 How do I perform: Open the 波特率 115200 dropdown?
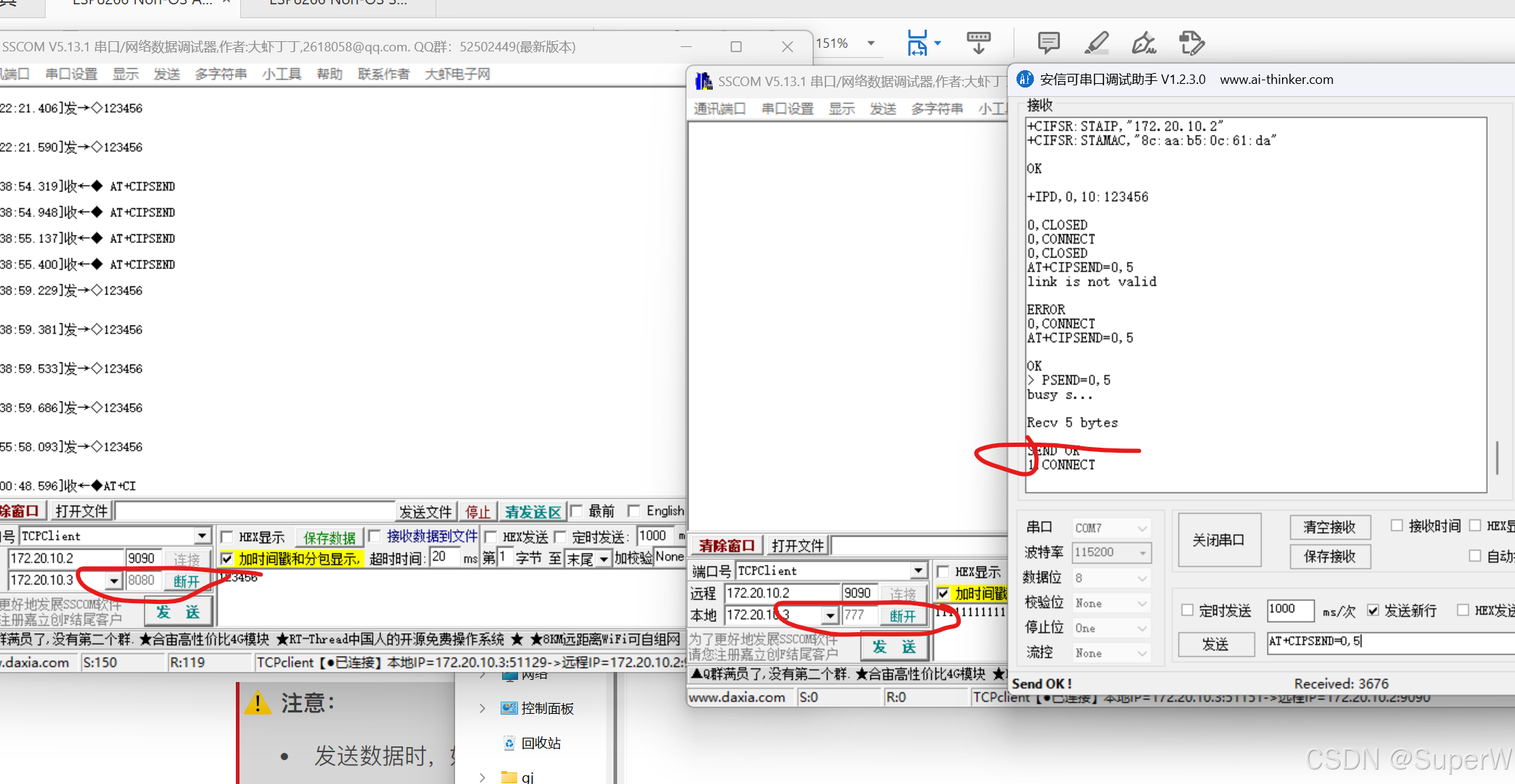1142,553
